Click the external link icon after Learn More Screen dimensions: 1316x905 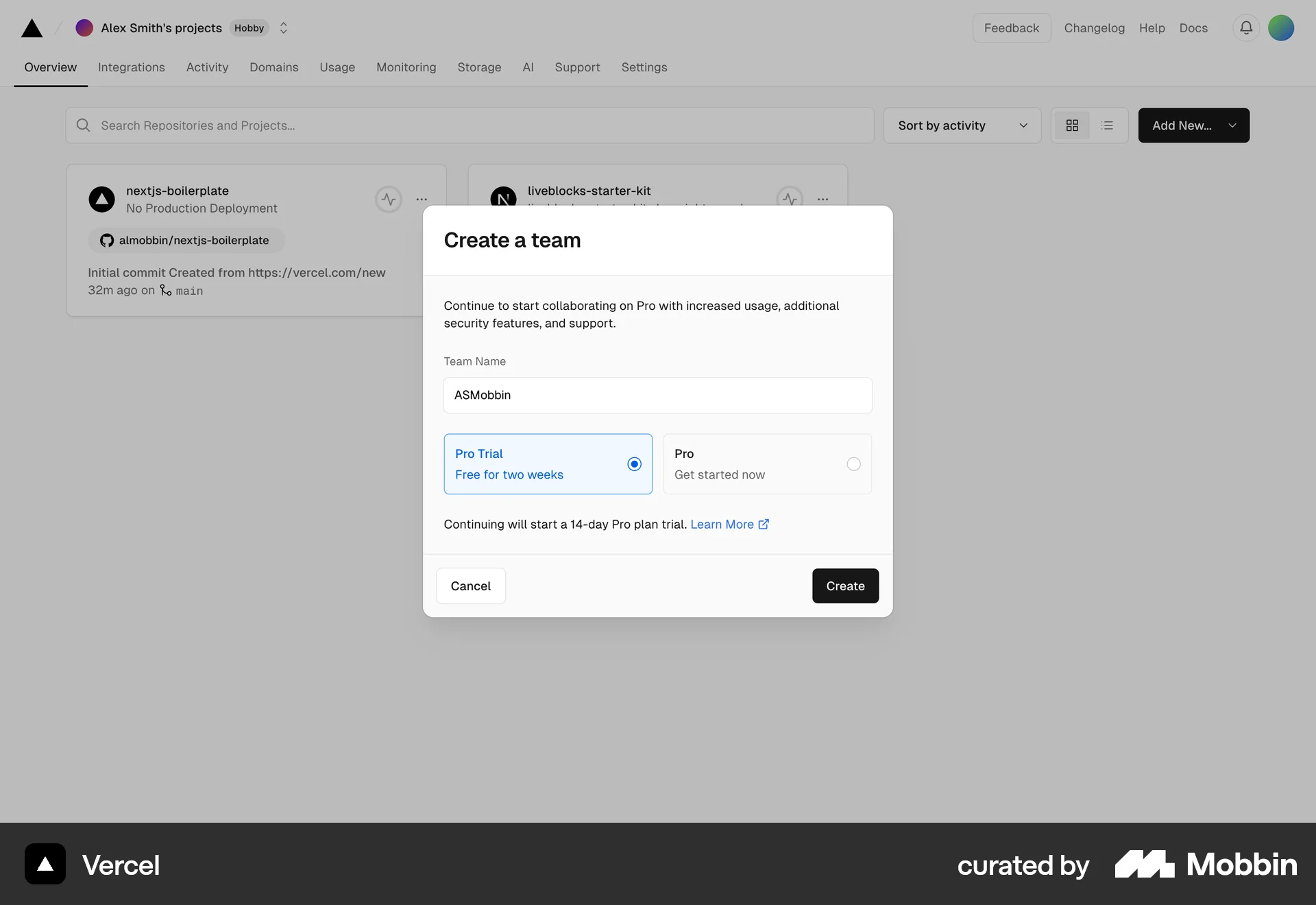pyautogui.click(x=764, y=524)
